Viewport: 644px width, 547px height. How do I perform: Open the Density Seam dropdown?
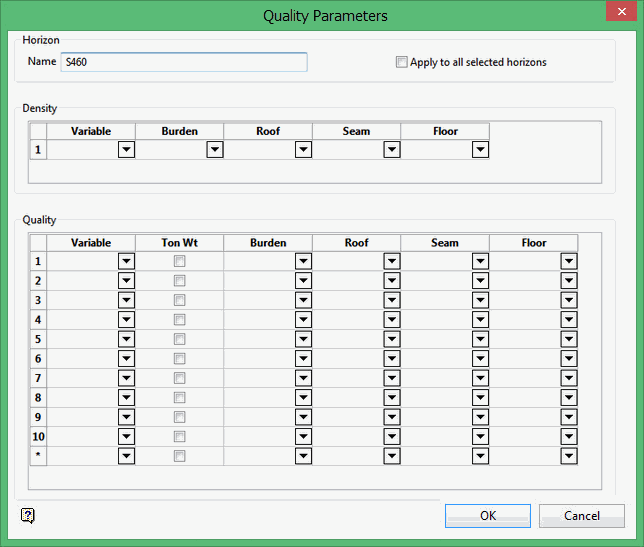tap(392, 150)
